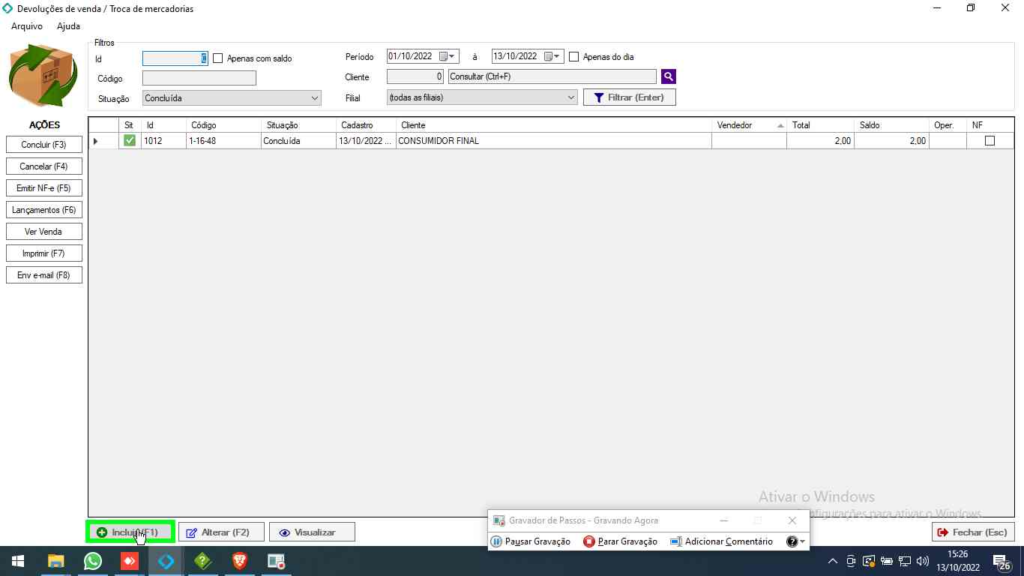This screenshot has height=576, width=1024.
Task: Open the start date calendar picker
Action: (x=453, y=57)
